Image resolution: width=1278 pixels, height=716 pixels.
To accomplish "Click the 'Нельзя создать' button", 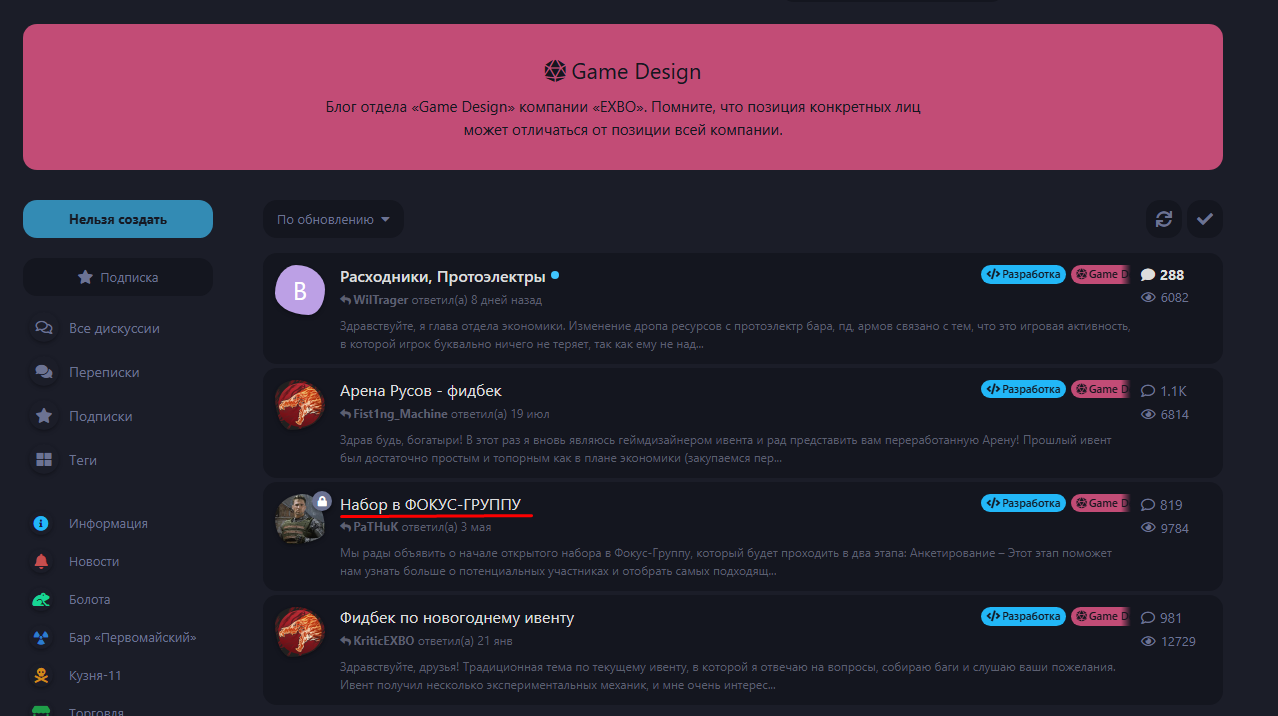I will pyautogui.click(x=118, y=219).
